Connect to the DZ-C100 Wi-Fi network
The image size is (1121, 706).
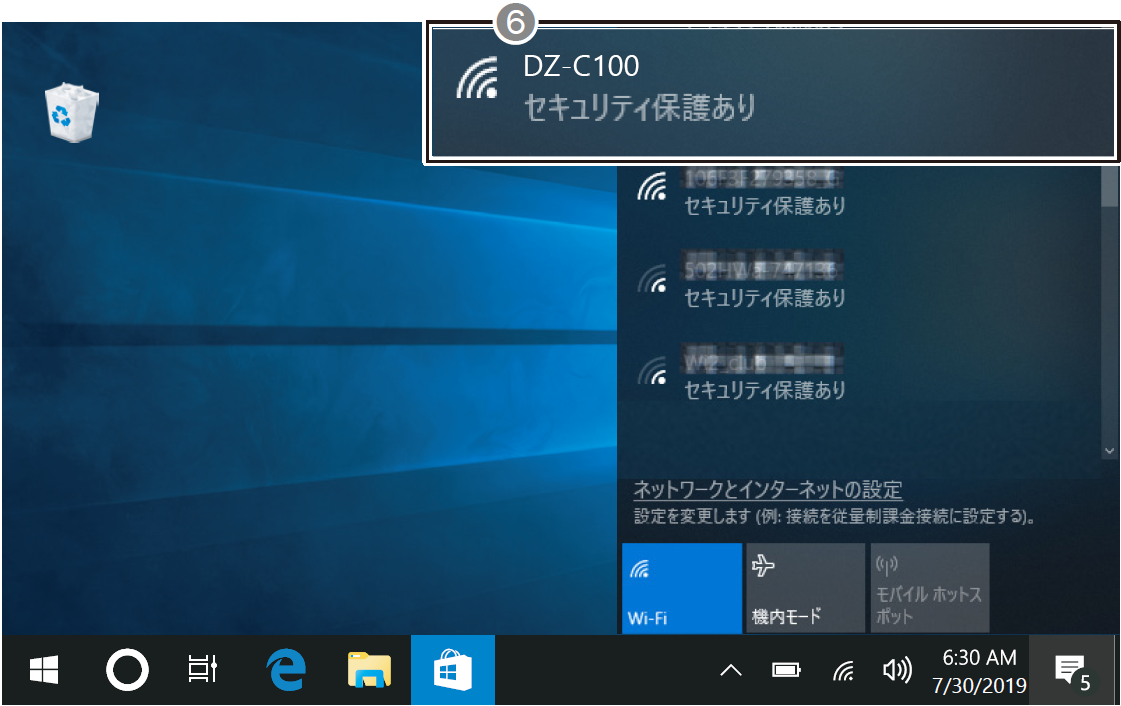(770, 90)
